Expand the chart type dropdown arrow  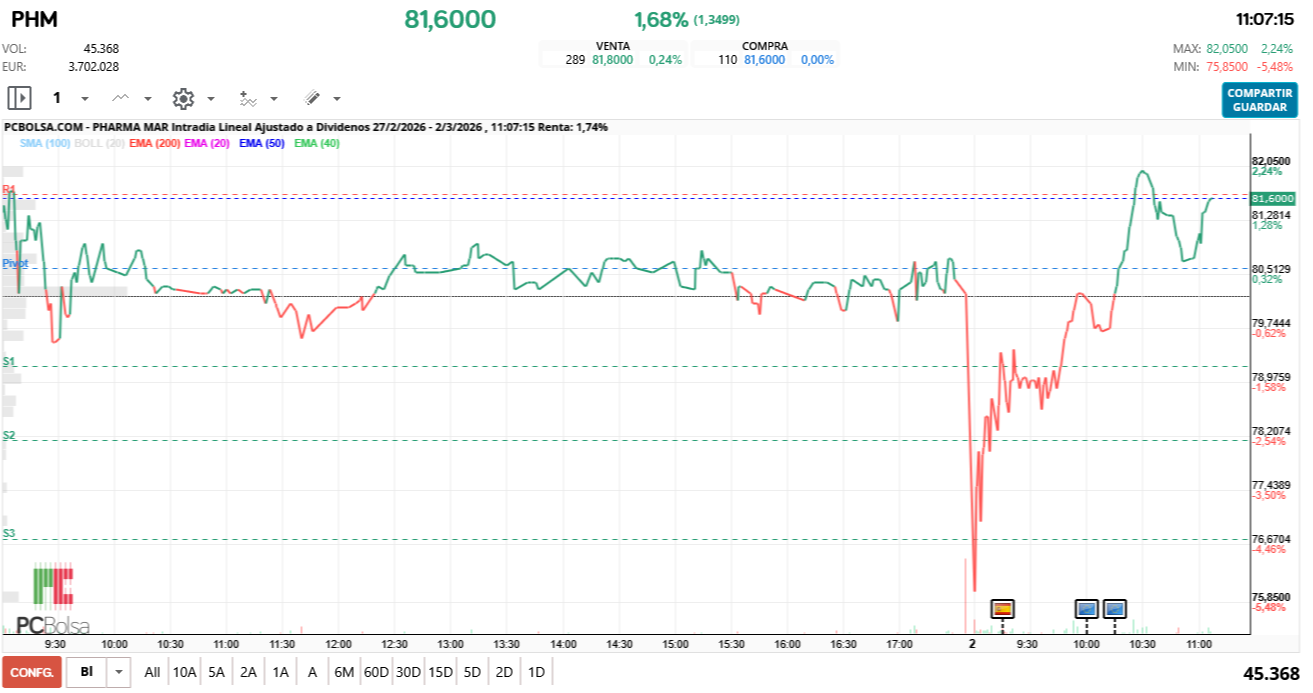point(148,99)
